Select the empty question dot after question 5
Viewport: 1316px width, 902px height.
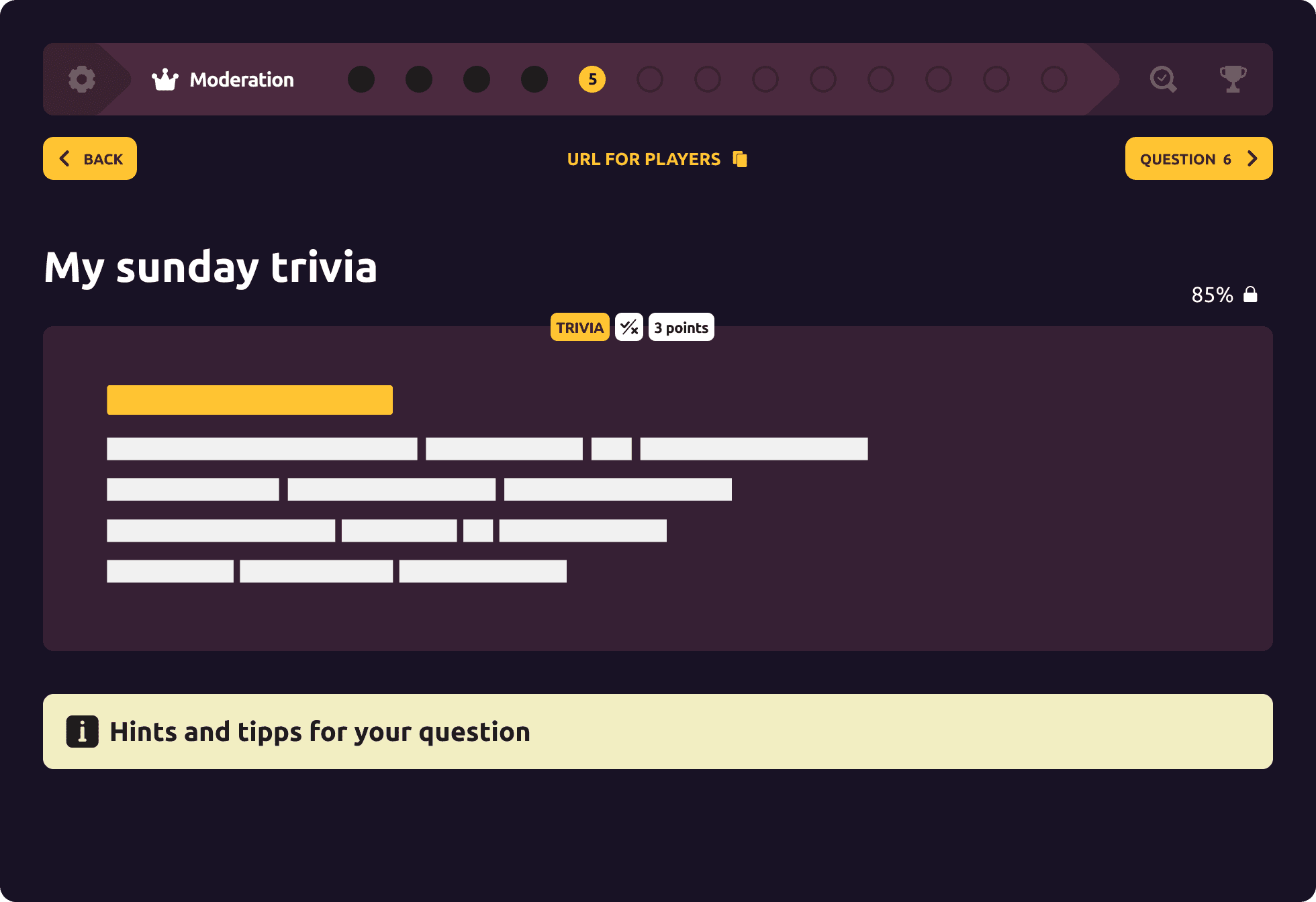pos(649,79)
